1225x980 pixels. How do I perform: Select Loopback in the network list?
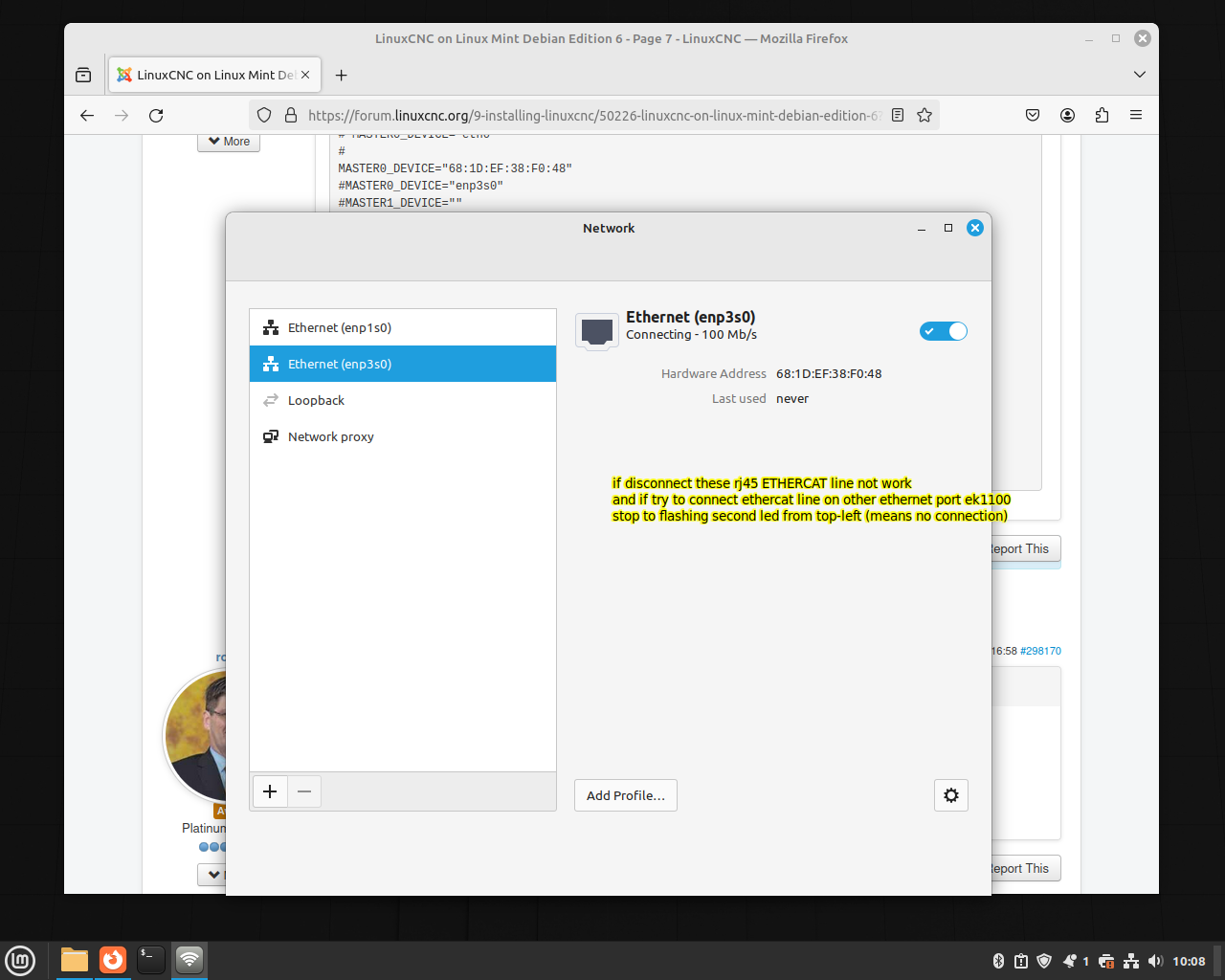pos(403,400)
